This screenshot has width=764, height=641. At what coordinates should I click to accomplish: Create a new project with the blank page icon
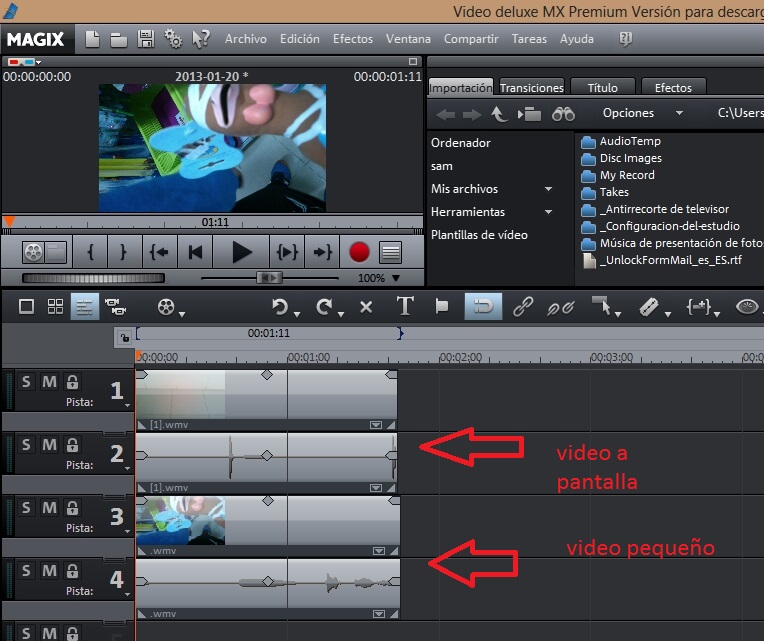[93, 39]
